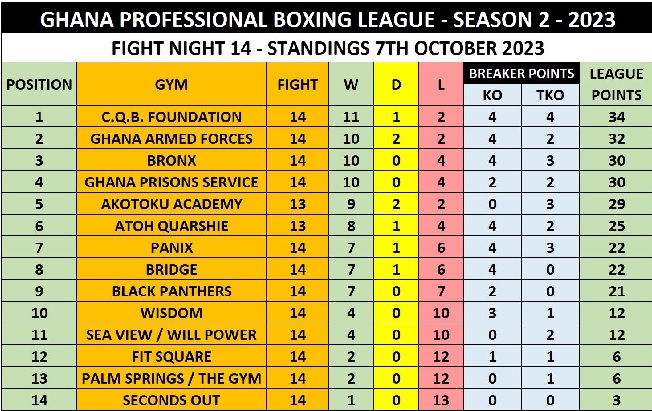This screenshot has width=652, height=411.
Task: Click the Ghana Professional Boxing League title
Action: (x=326, y=19)
